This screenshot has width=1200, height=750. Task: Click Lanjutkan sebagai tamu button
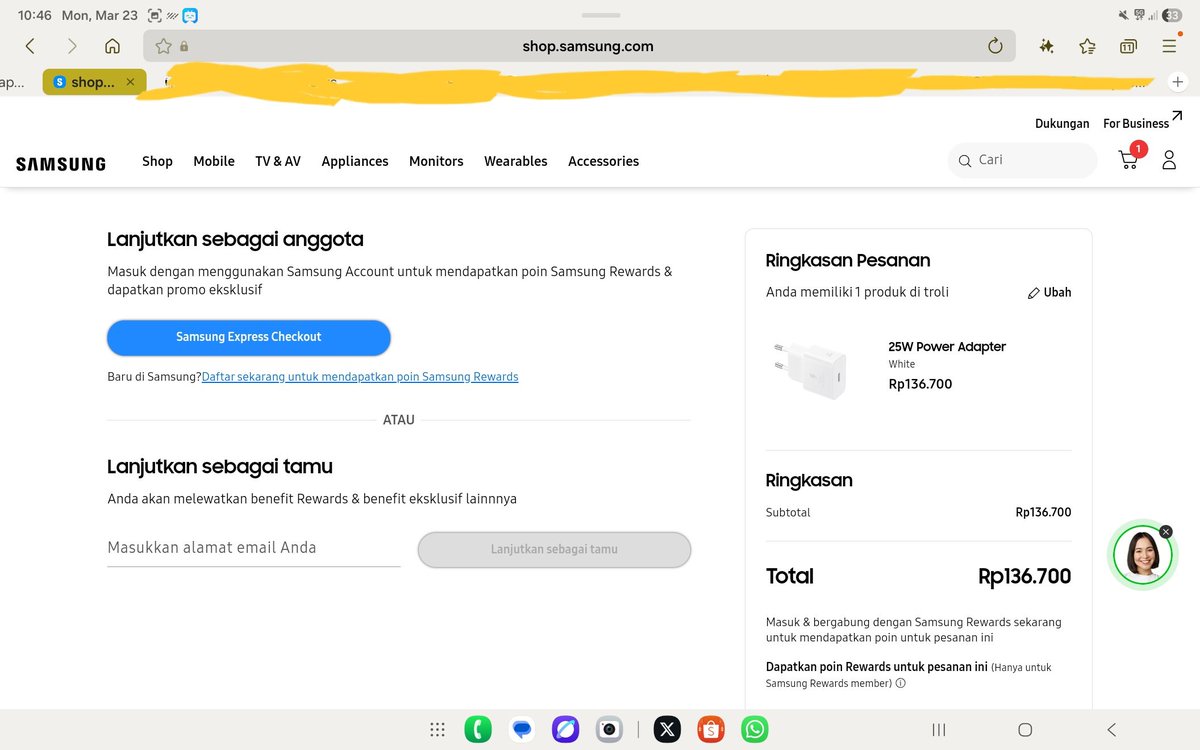tap(554, 549)
